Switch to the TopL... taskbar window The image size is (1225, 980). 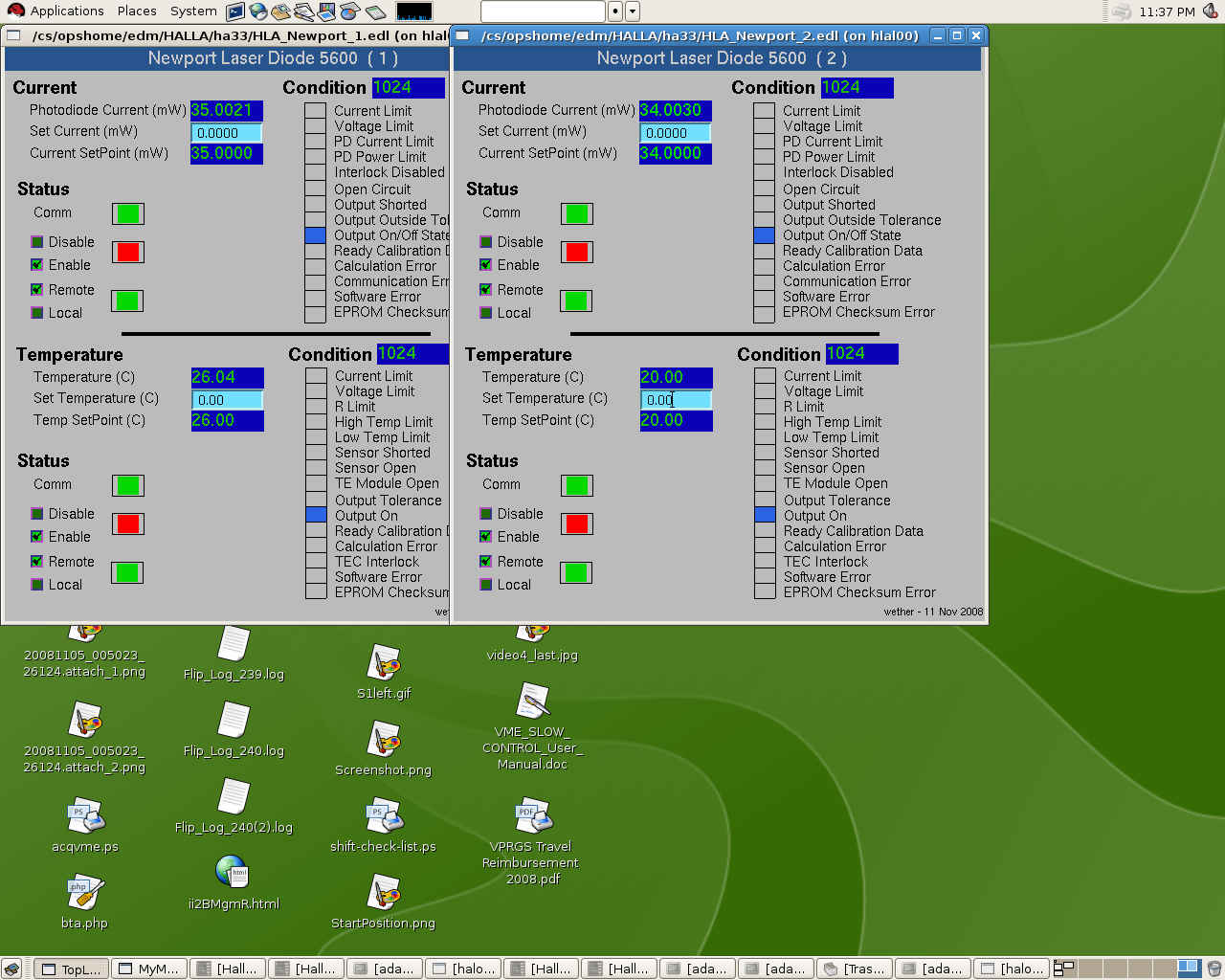pos(71,969)
